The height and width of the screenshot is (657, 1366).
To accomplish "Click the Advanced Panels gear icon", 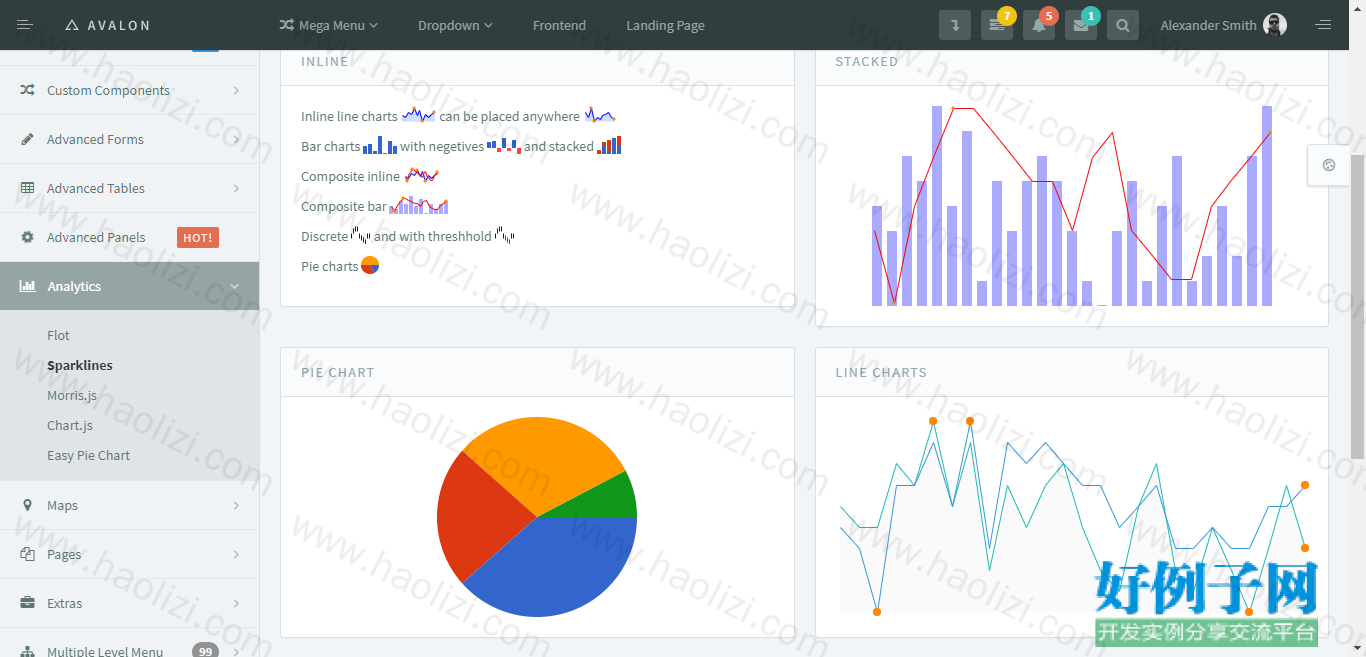I will pos(27,237).
